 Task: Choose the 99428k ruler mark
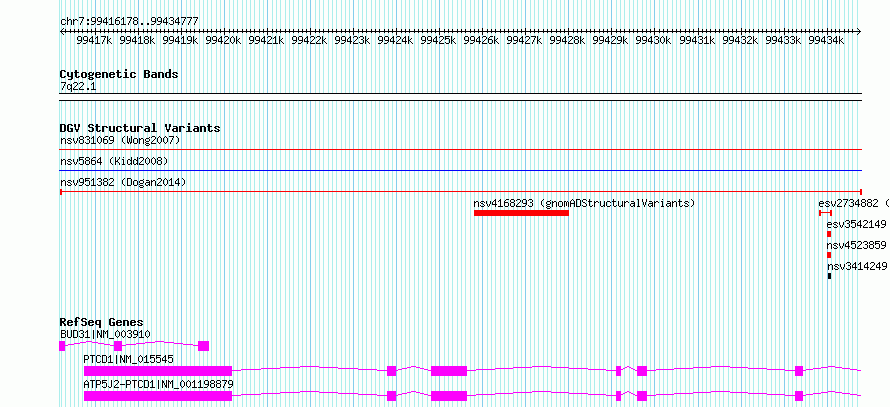pyautogui.click(x=567, y=40)
